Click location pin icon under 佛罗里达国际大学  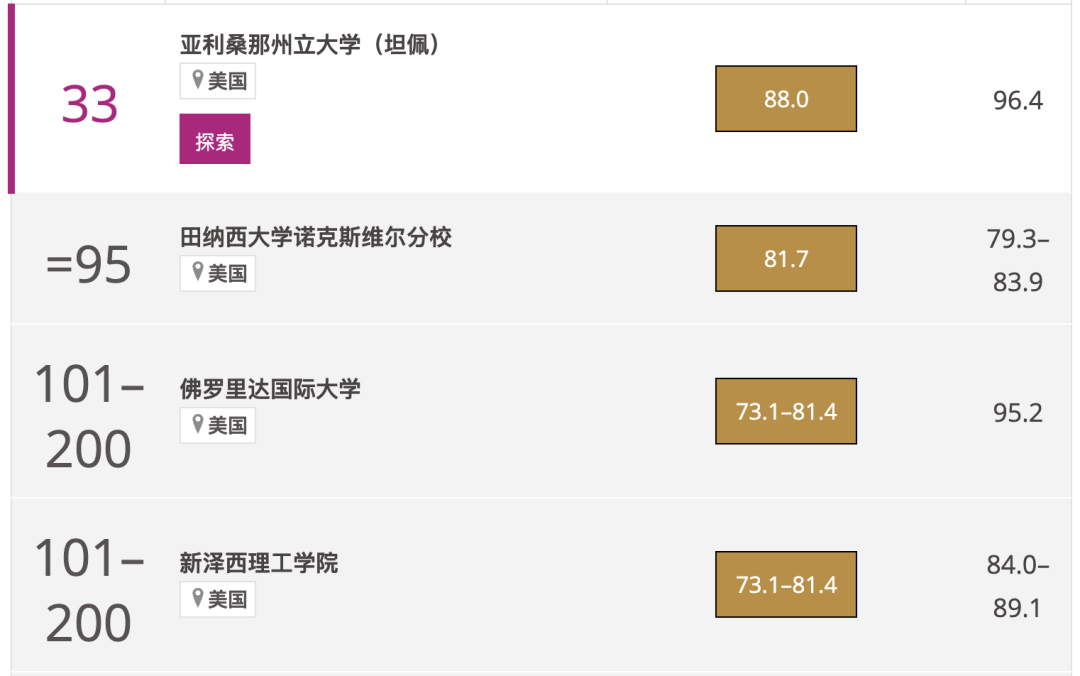click(198, 425)
